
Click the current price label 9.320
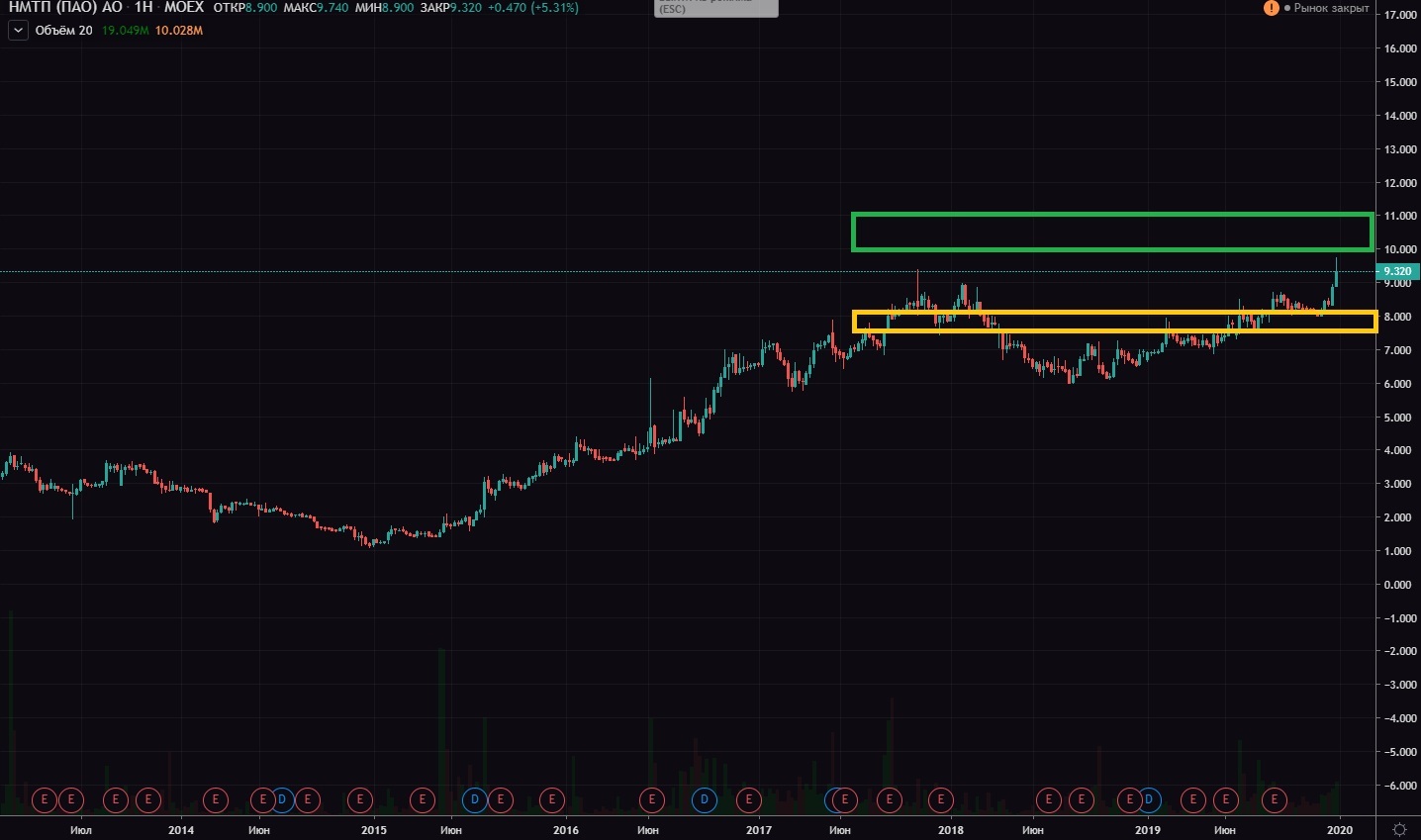click(x=1397, y=271)
